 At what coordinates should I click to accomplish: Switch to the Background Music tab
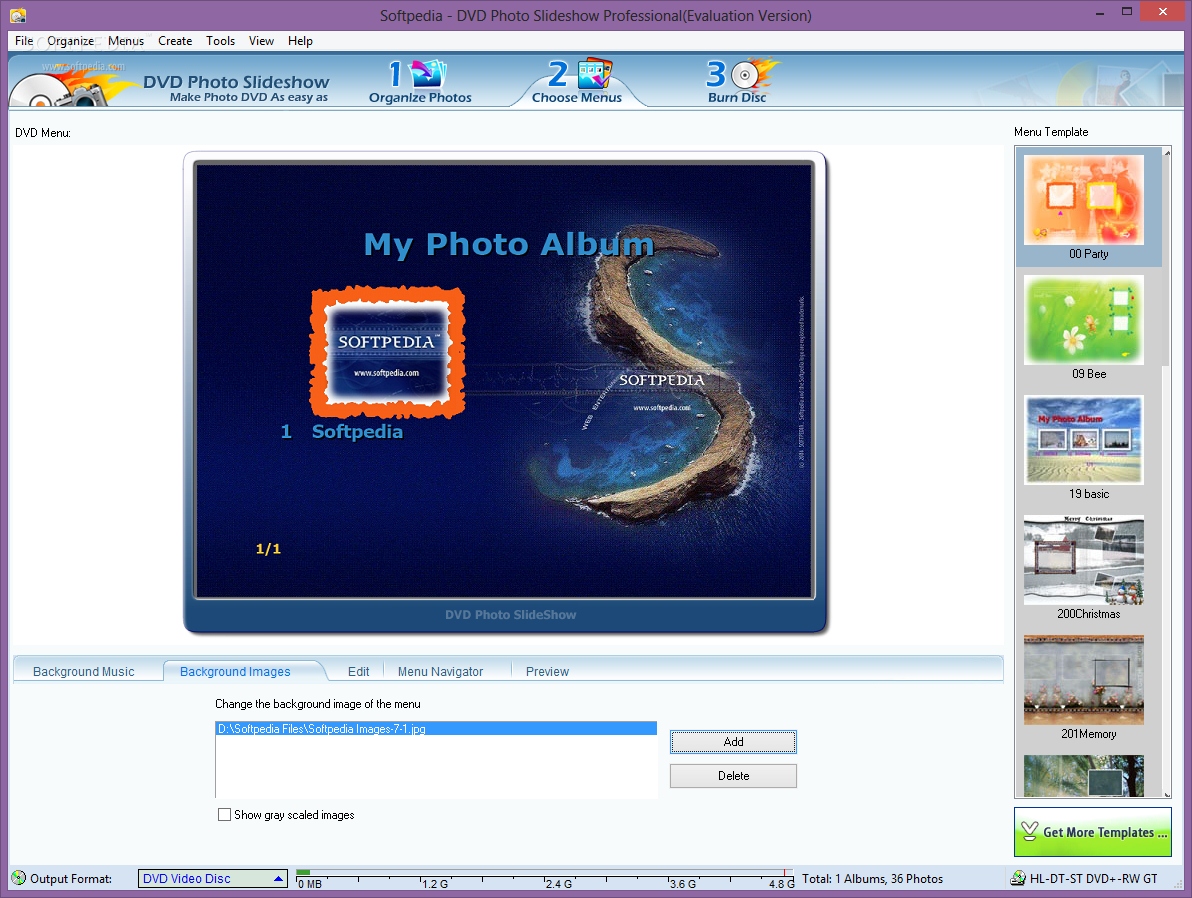tap(84, 671)
